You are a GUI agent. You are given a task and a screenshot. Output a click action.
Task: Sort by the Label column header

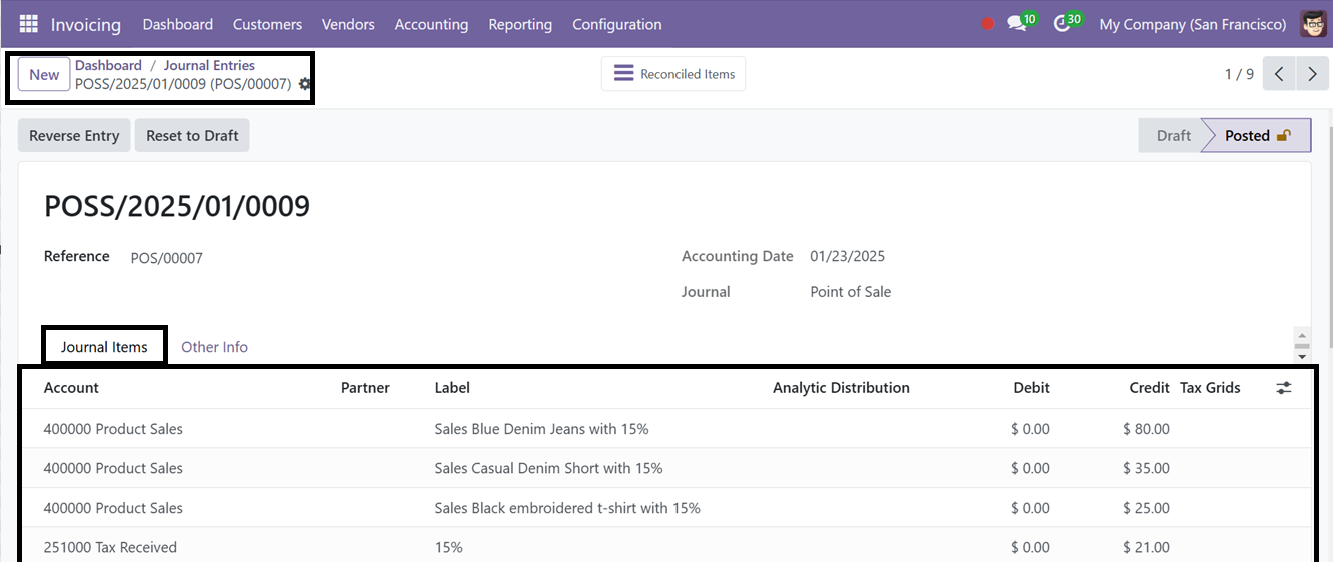(x=452, y=388)
